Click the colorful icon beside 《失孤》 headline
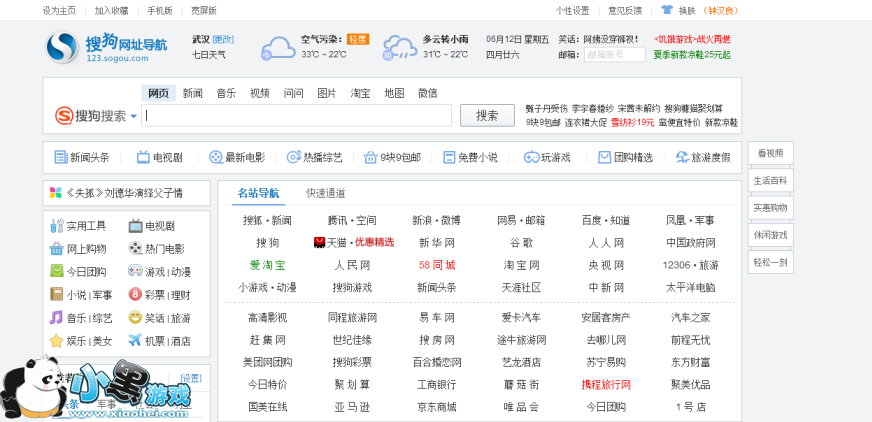The height and width of the screenshot is (422, 872). pos(56,193)
